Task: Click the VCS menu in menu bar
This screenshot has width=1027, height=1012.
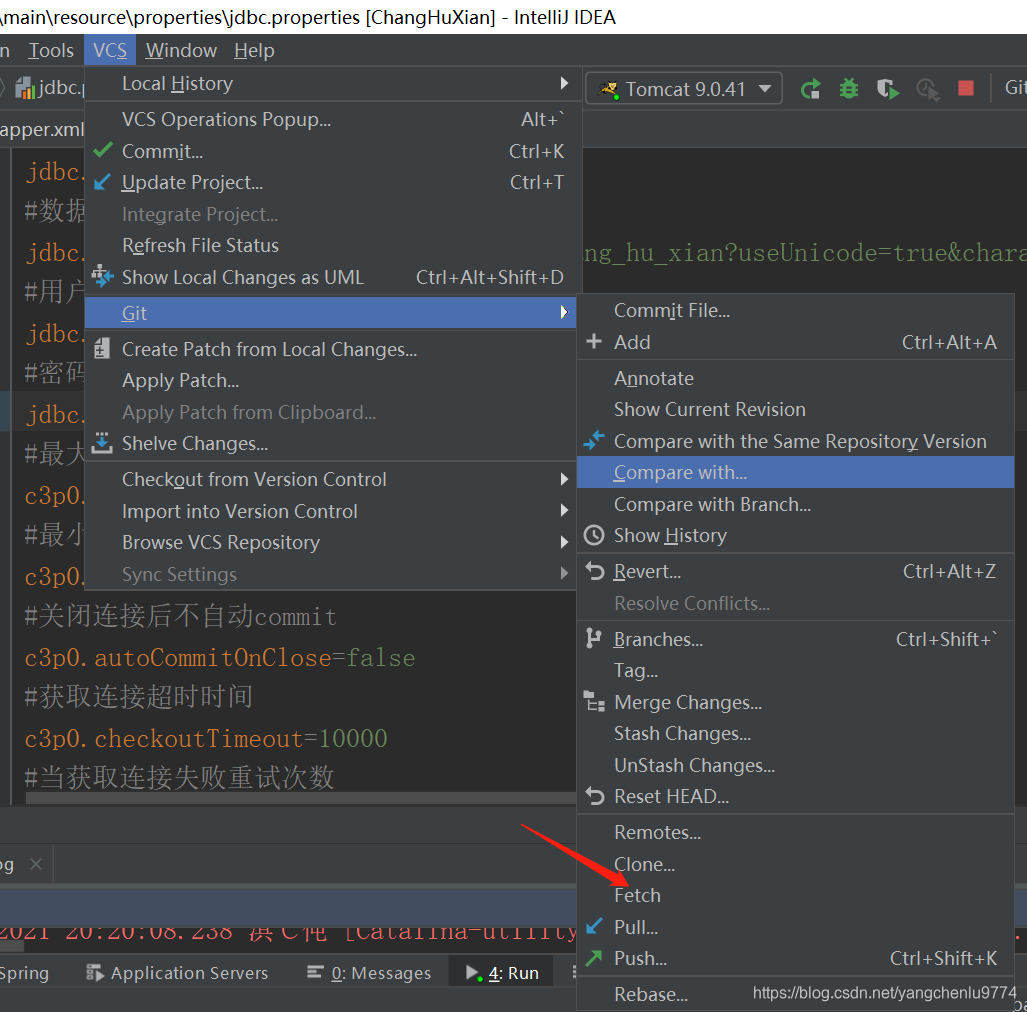Action: pos(110,50)
